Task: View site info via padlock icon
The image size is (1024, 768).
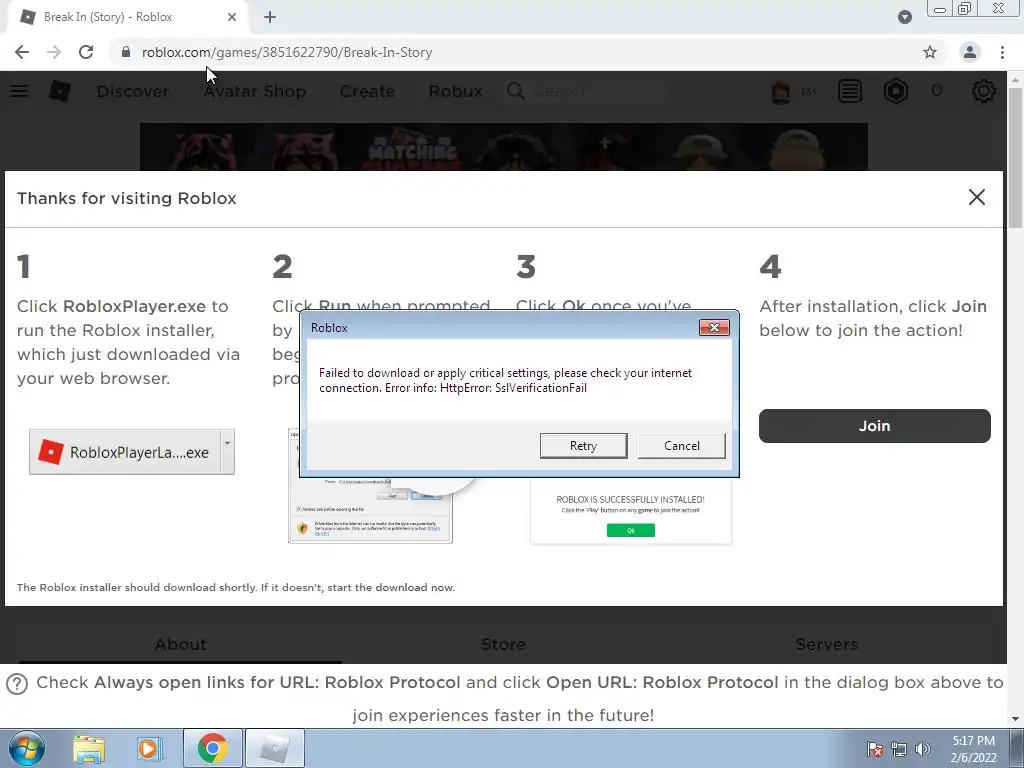Action: coord(125,52)
